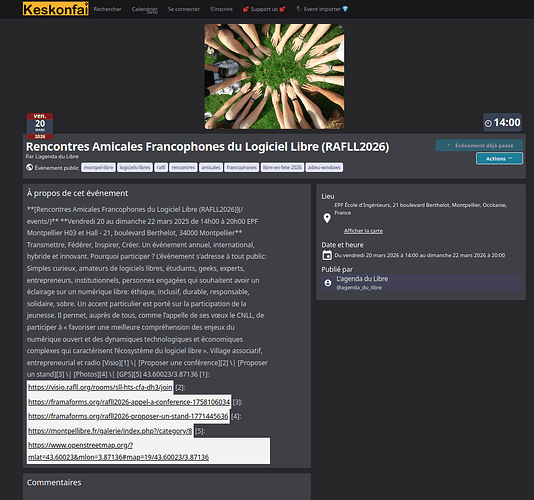The width and height of the screenshot is (534, 500).
Task: Open the 'Afficher la carte' link
Action: 363,231
